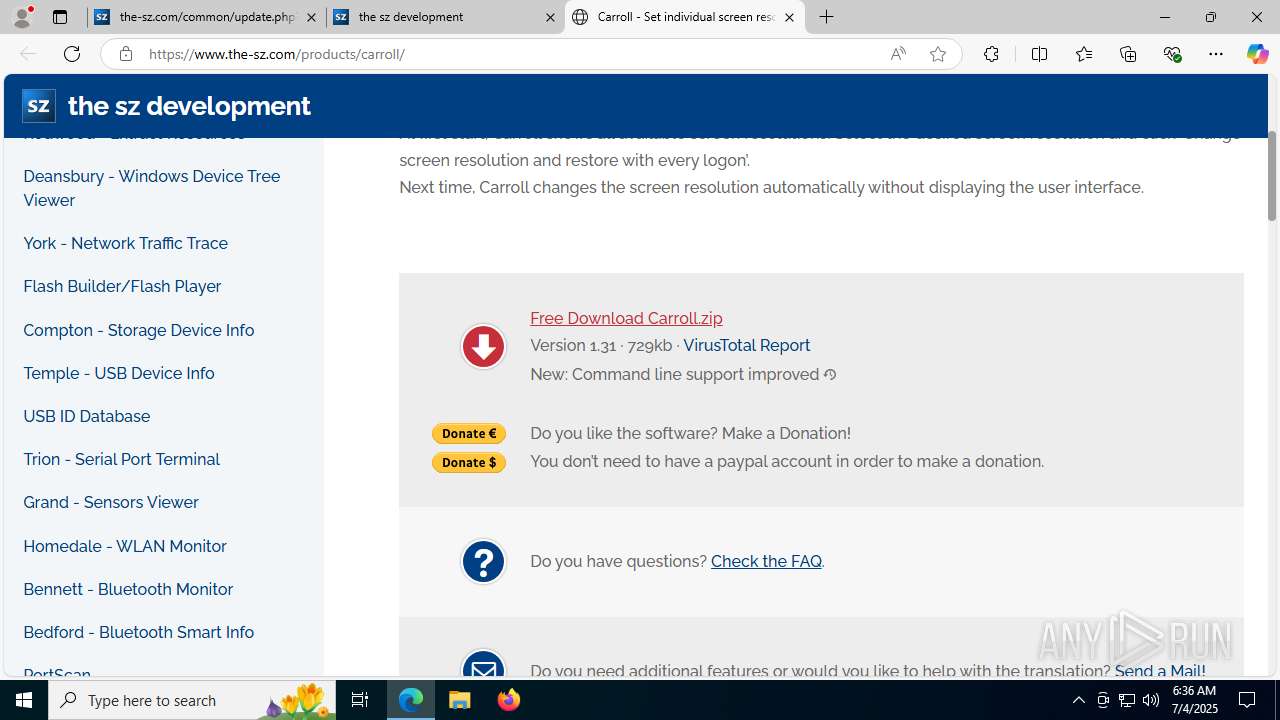Viewport: 1280px width, 720px height.
Task: Open taskbar clock and date
Action: pyautogui.click(x=1193, y=700)
